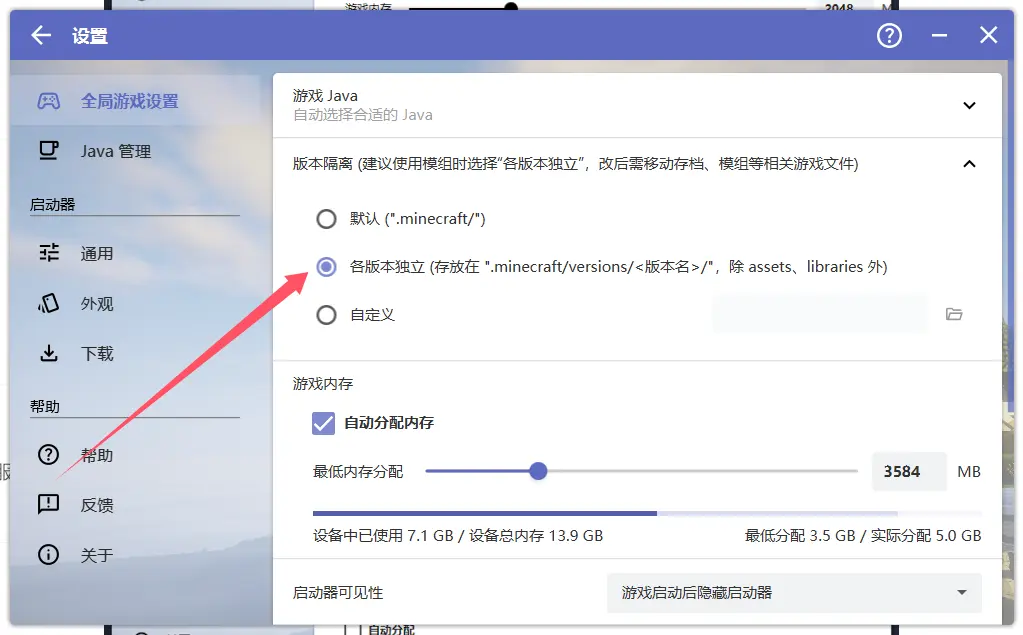Screen dimensions: 1023x635
Task: Choose the 自定义 radio button
Action: [326, 315]
